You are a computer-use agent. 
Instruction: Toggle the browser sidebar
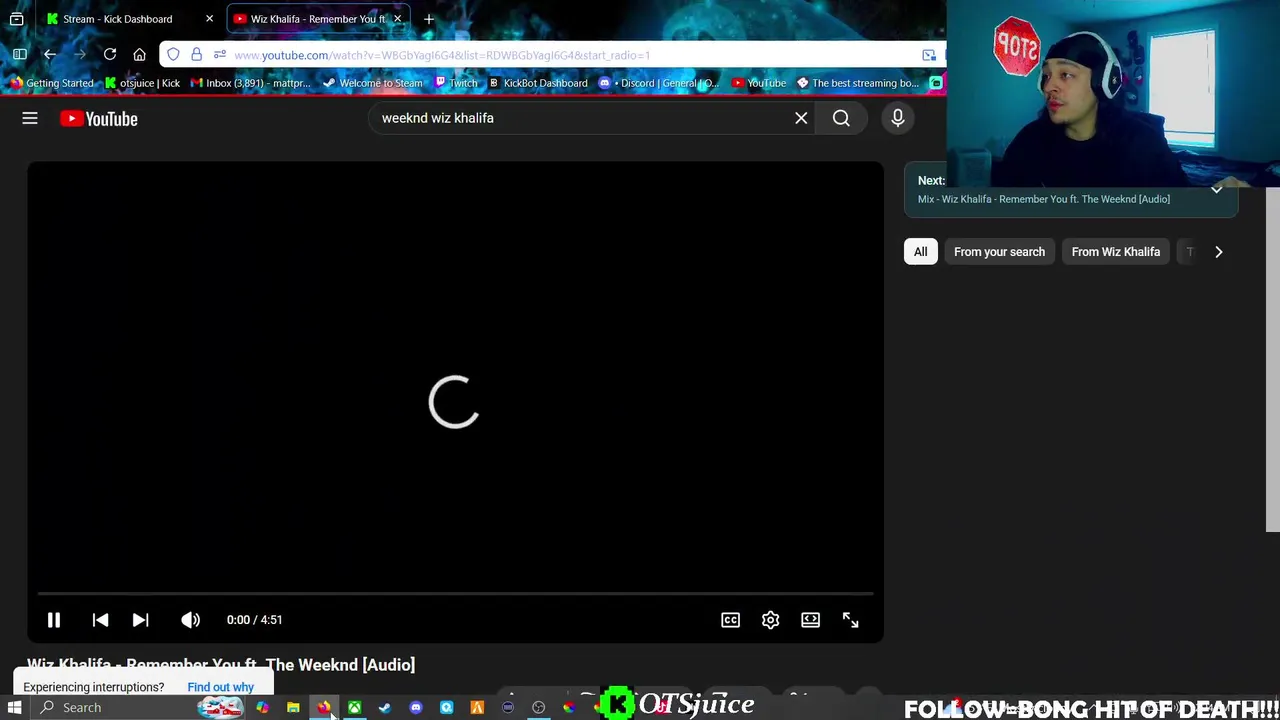[20, 55]
